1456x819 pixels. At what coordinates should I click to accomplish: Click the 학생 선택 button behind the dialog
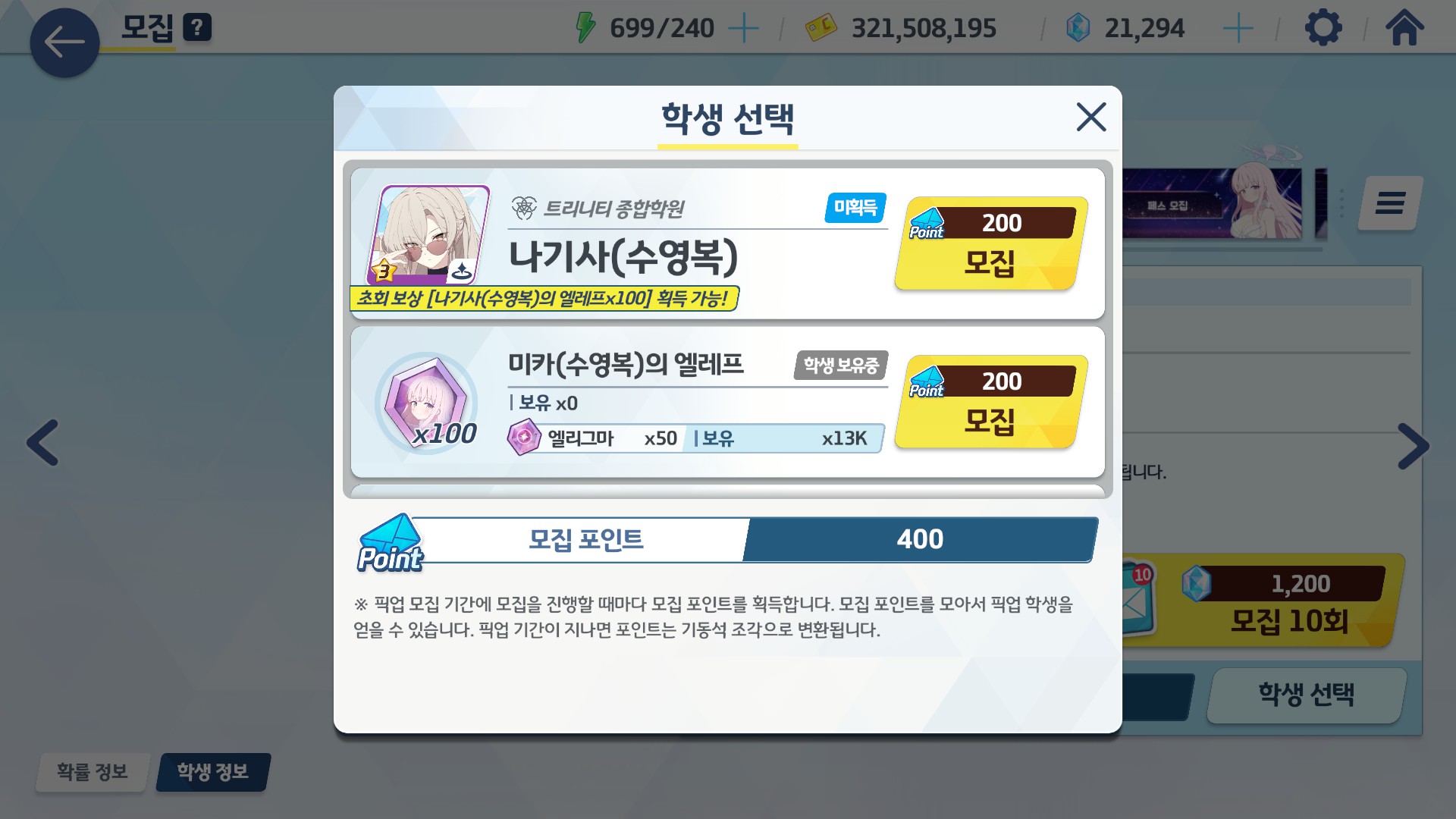(x=1306, y=695)
